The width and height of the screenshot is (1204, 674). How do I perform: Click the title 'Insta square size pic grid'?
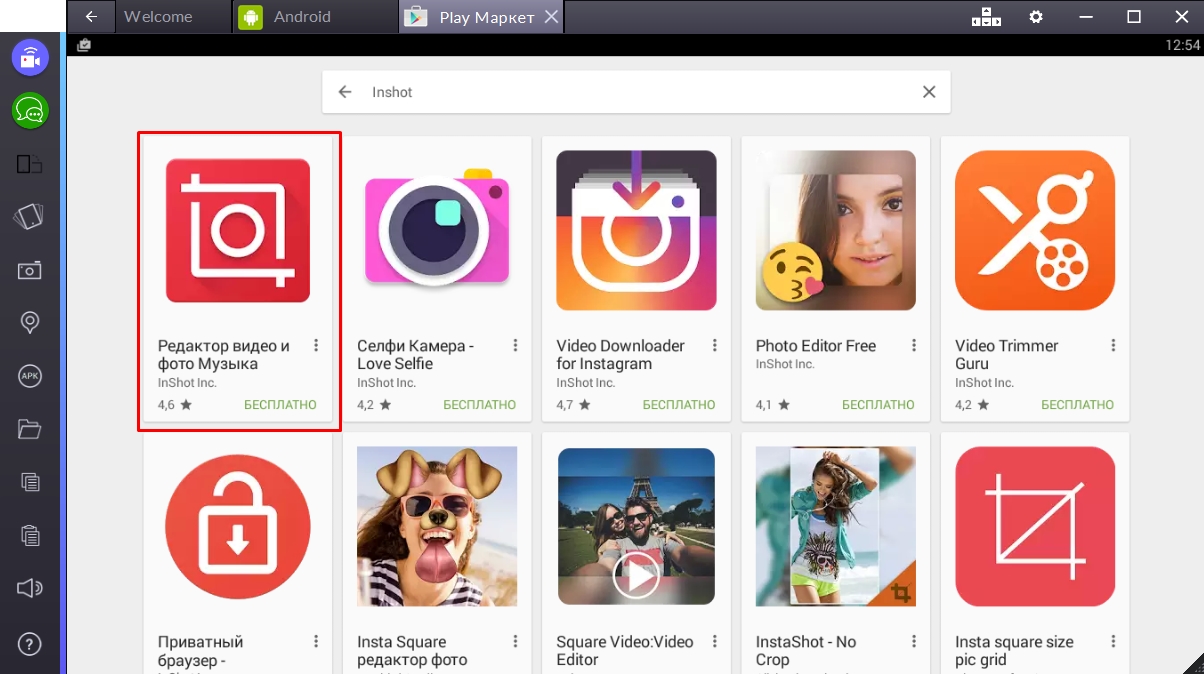point(1014,650)
